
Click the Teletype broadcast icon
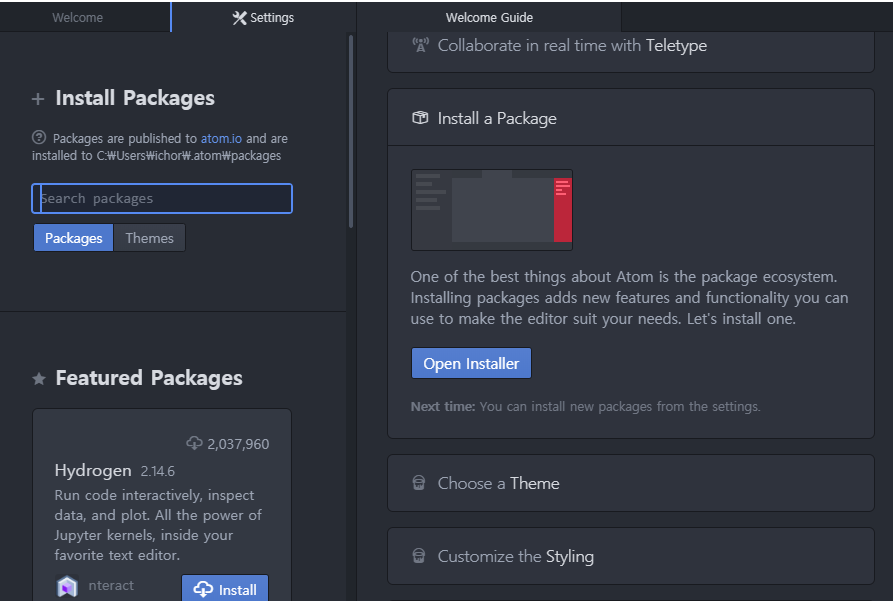pyautogui.click(x=420, y=45)
